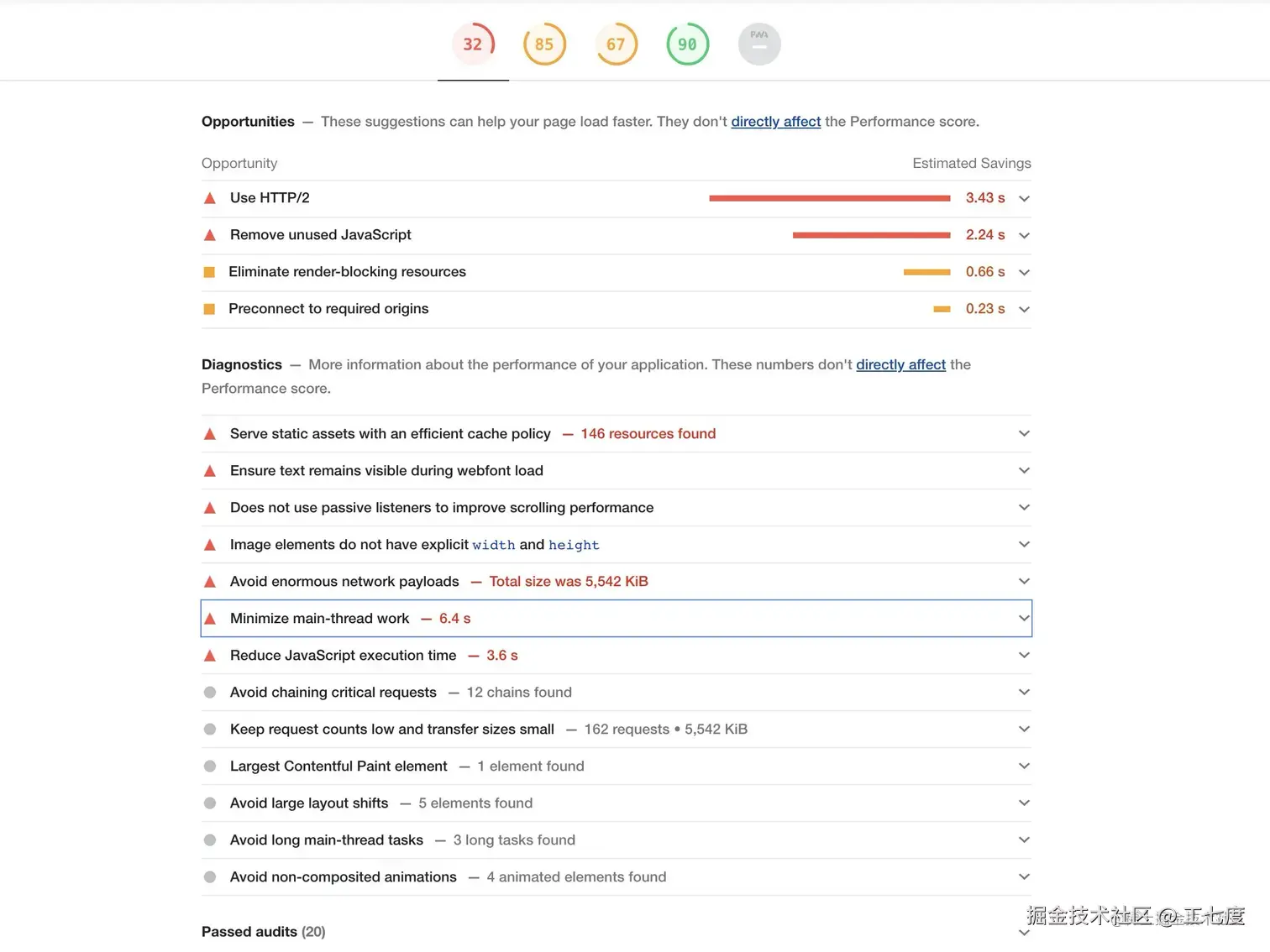
Task: Click the grey PWA category gauge
Action: (x=759, y=44)
